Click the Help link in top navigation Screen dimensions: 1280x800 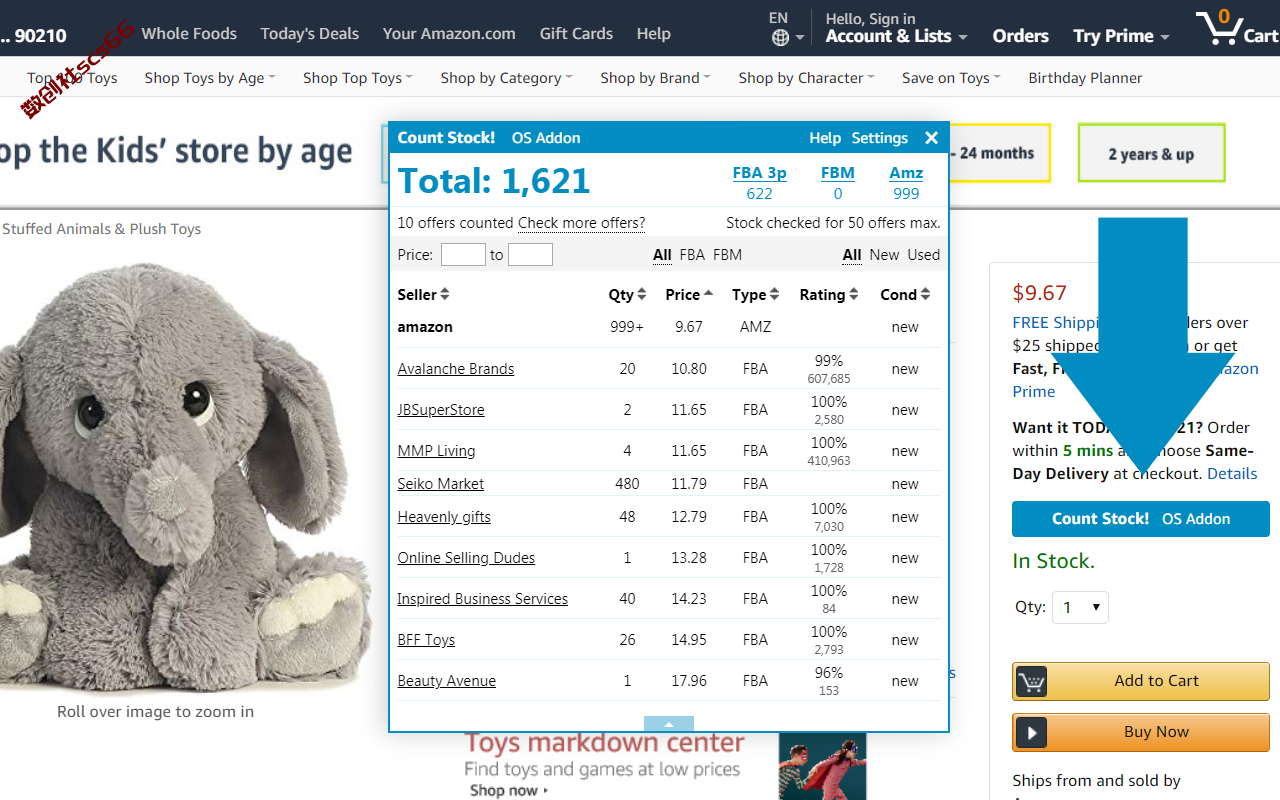click(653, 34)
